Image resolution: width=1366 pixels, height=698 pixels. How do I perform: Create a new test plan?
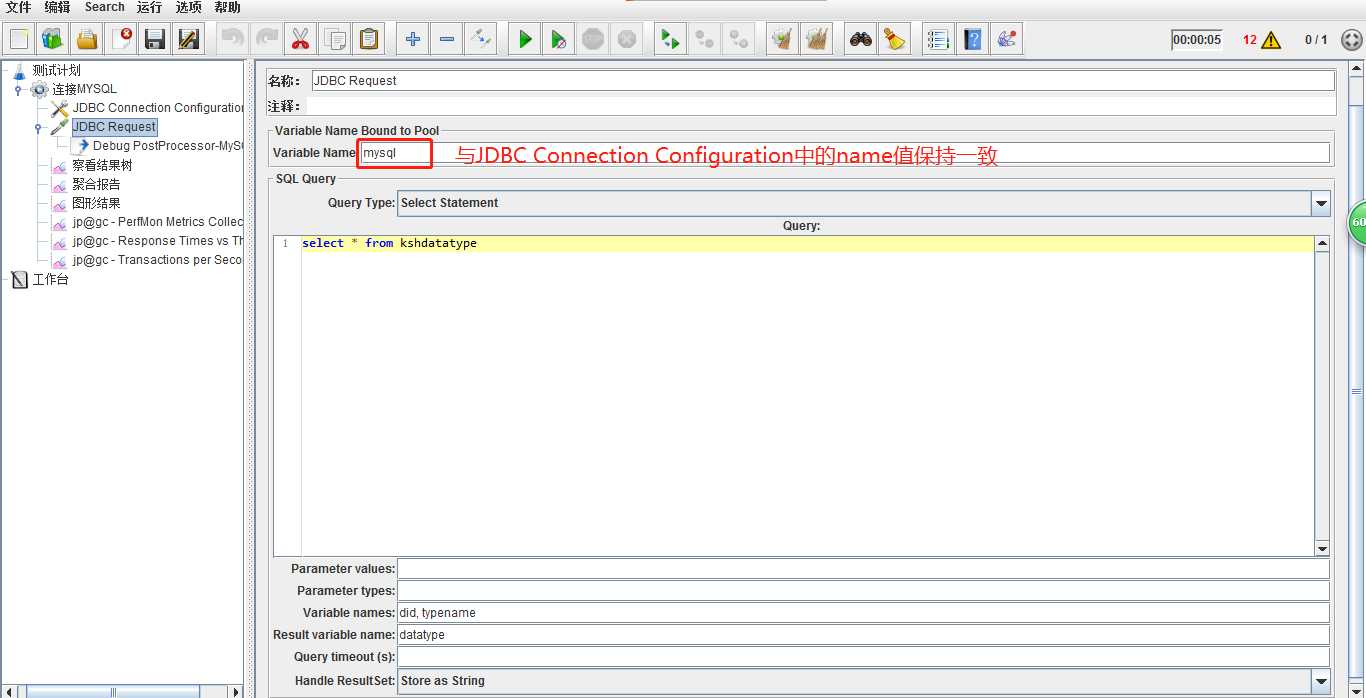pos(19,39)
